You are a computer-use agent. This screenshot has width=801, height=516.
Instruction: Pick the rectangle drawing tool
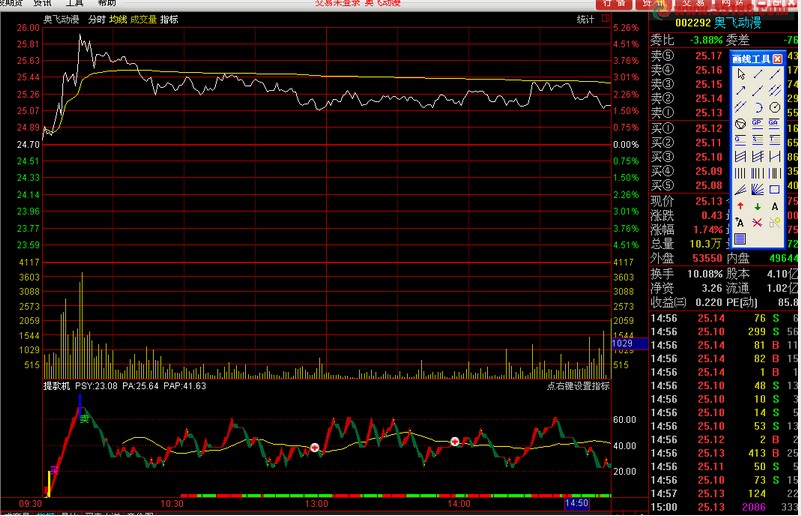(774, 189)
